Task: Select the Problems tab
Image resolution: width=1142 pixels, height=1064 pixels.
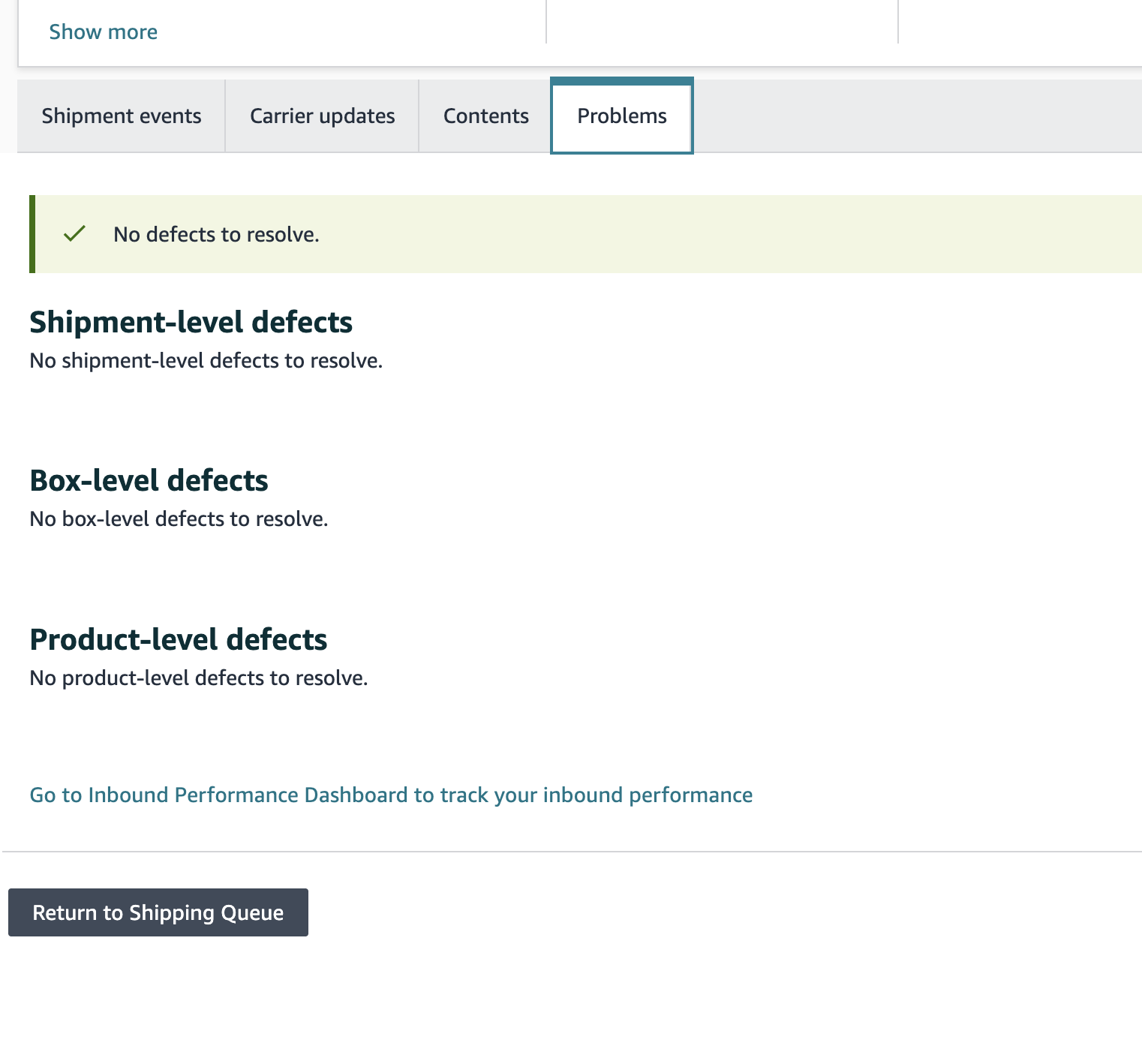Action: 622,116
